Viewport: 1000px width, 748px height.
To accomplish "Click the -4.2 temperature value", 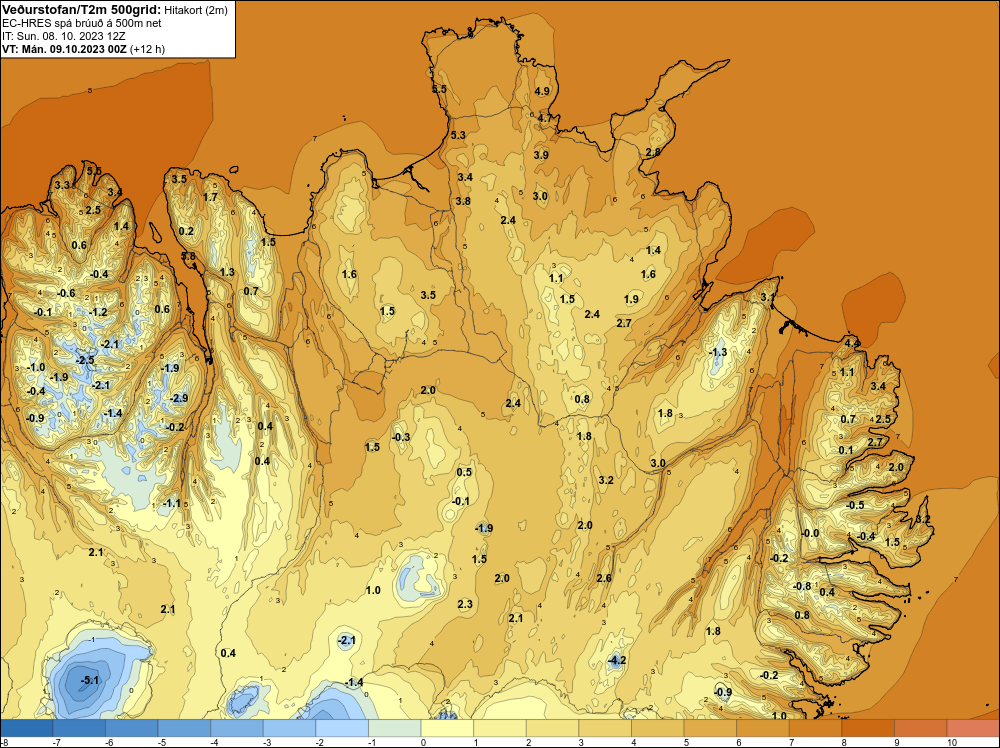I will 616,661.
